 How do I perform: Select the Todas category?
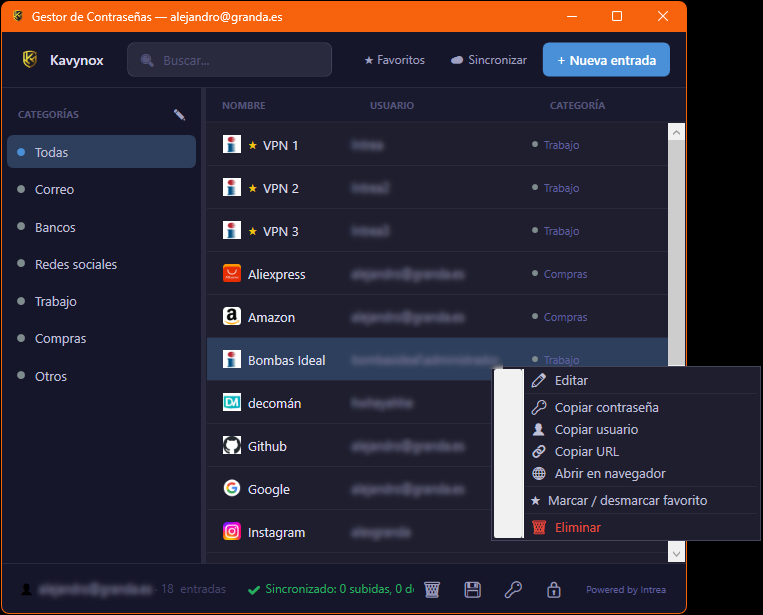(101, 152)
